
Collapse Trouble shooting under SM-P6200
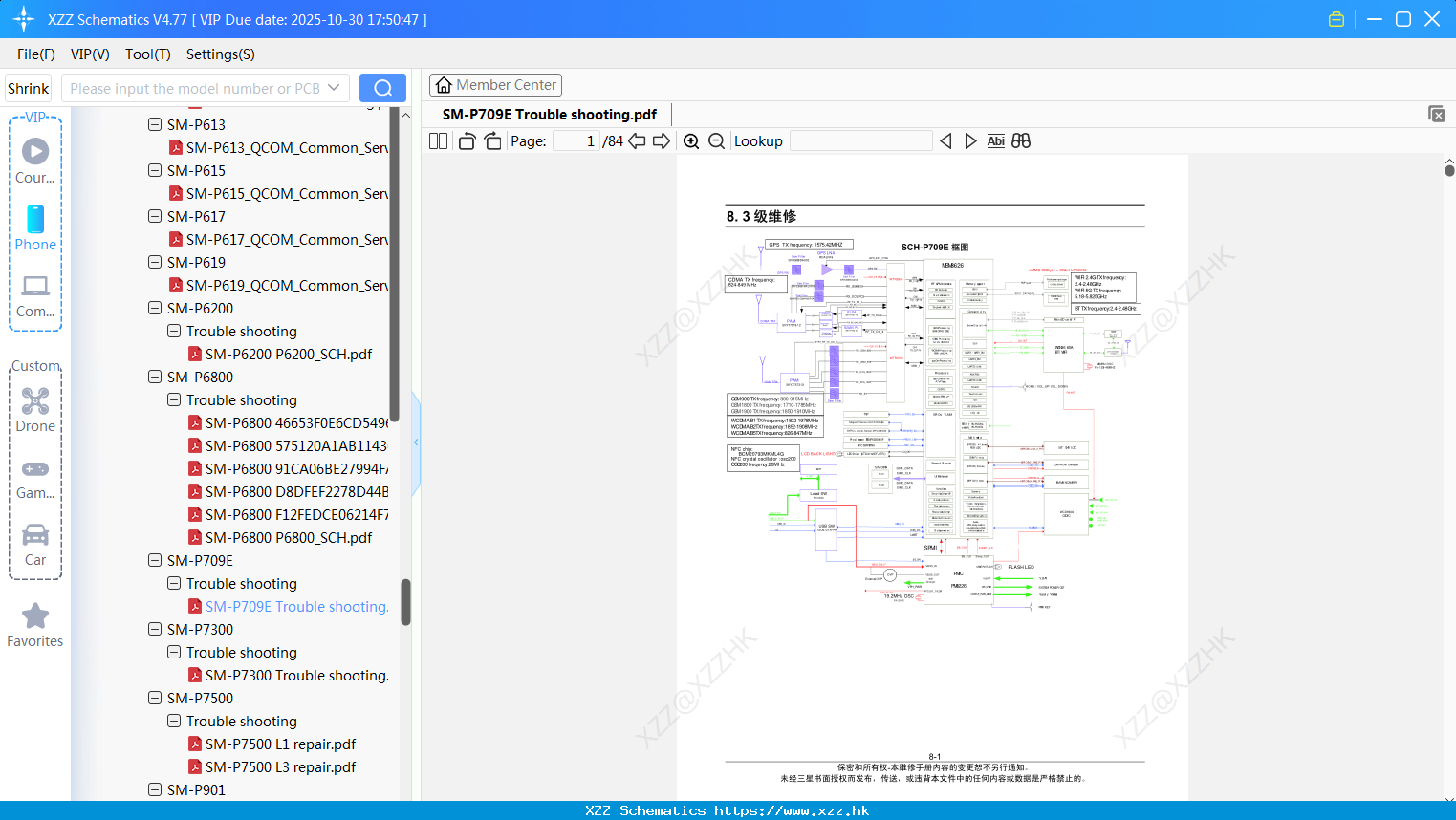(x=174, y=331)
